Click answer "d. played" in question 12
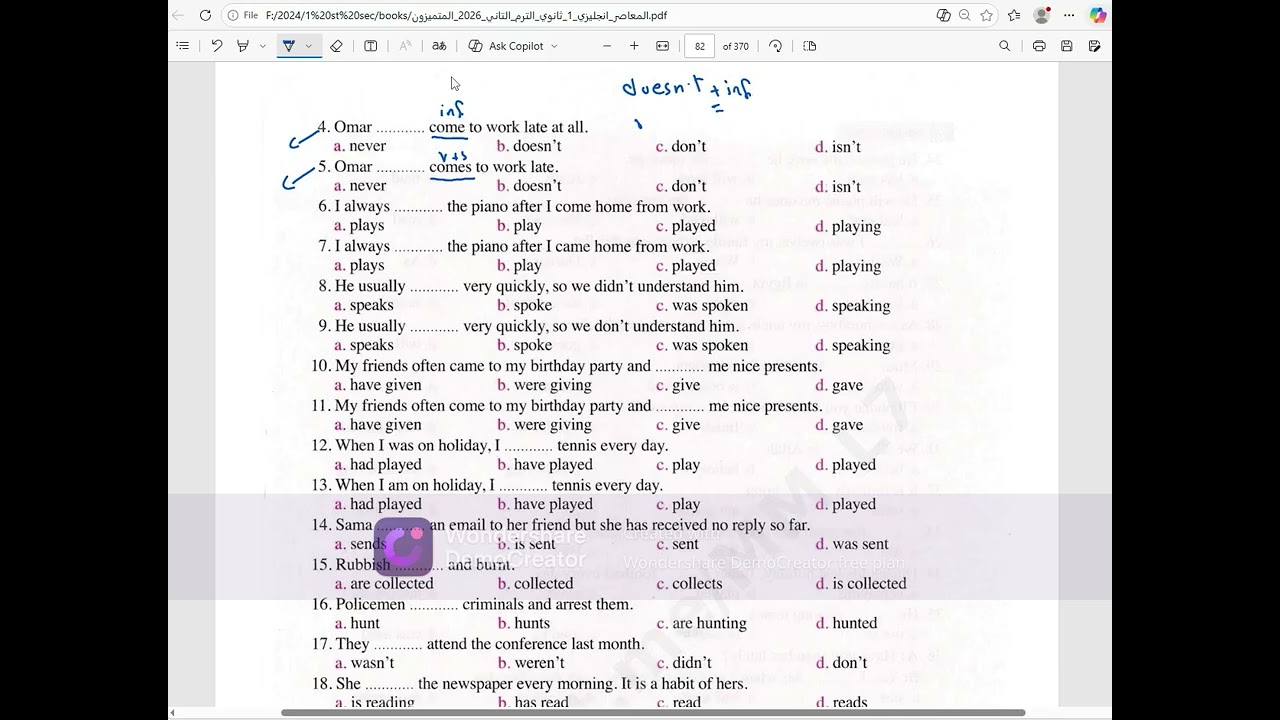Screen dimensions: 1280x720 (845, 465)
